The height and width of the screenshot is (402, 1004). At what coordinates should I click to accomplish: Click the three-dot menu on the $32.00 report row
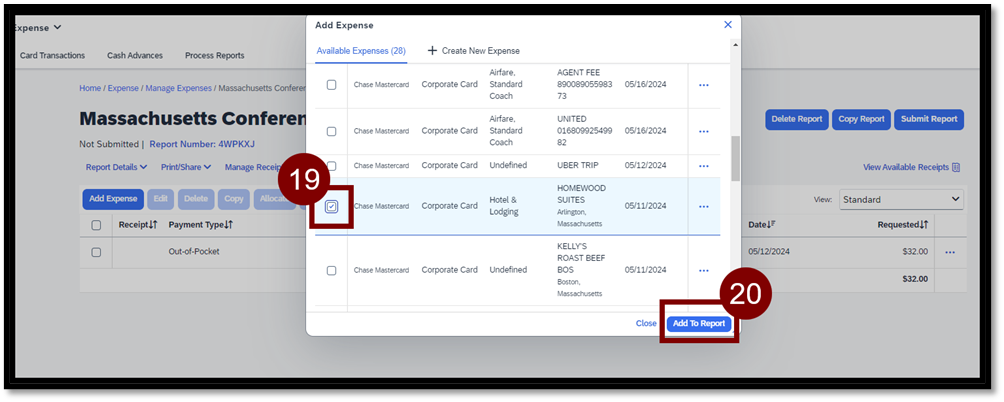pos(949,252)
